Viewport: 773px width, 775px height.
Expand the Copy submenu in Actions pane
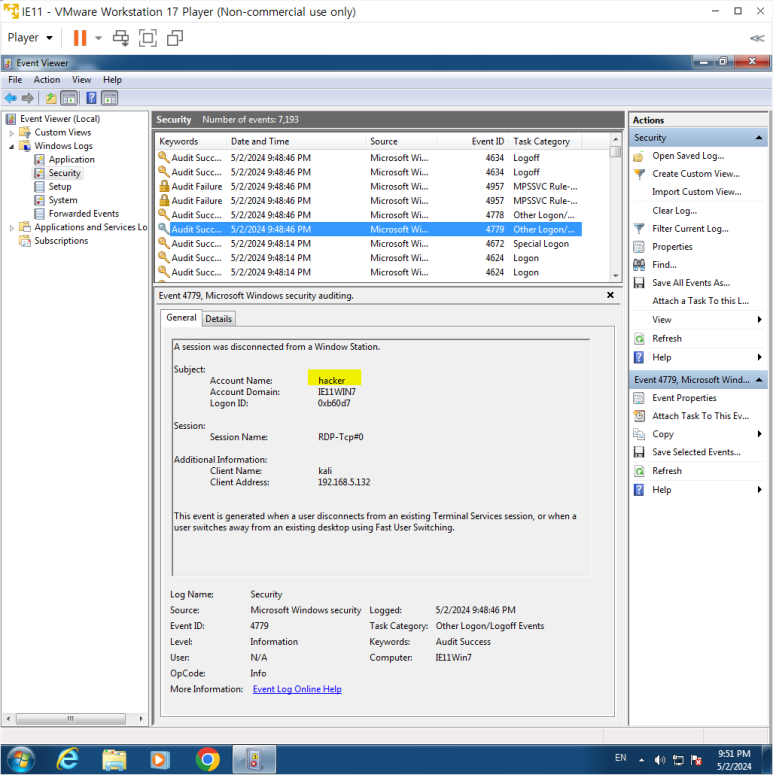pos(760,434)
